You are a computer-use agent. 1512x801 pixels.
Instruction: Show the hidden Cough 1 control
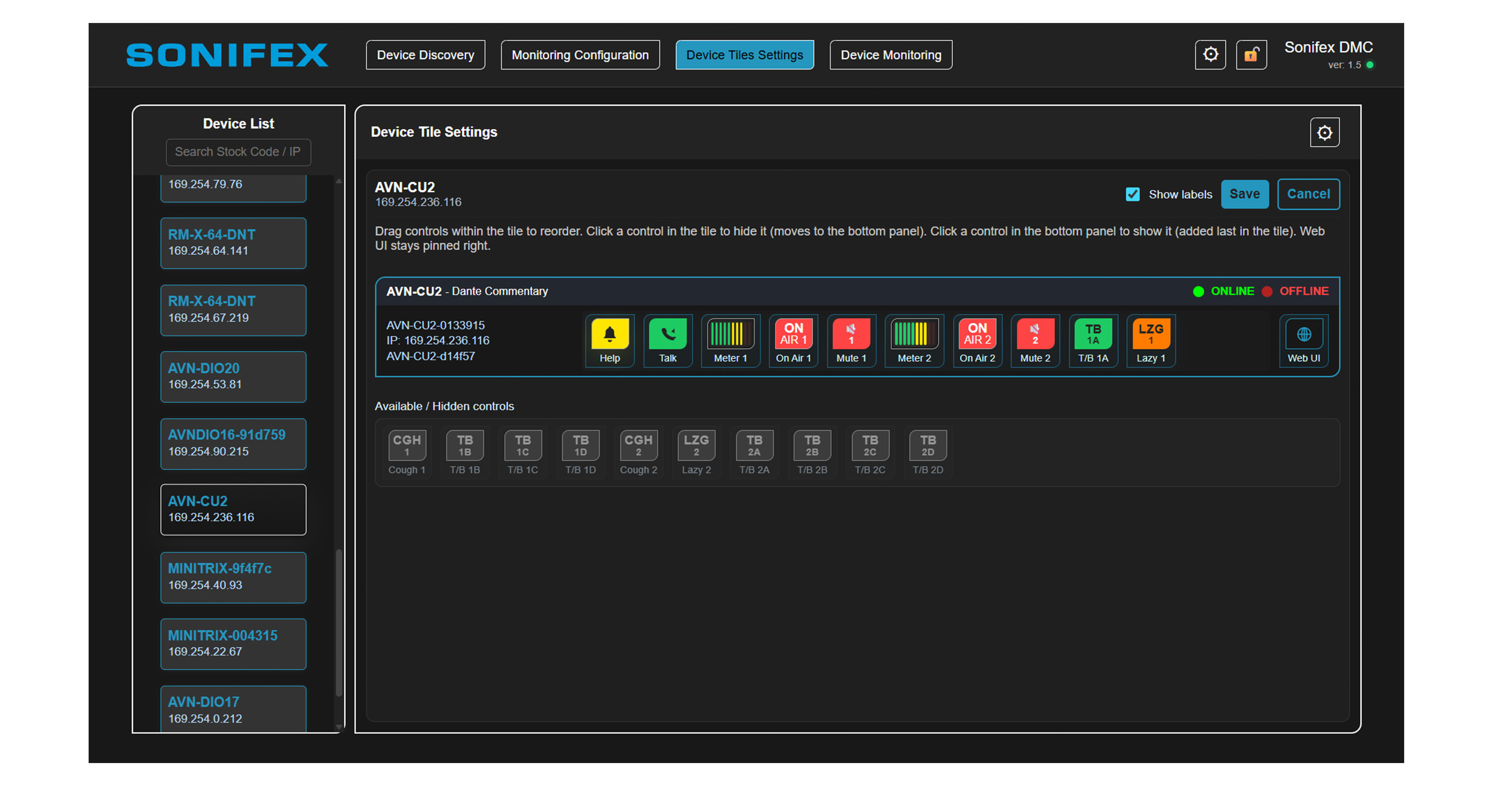click(407, 453)
